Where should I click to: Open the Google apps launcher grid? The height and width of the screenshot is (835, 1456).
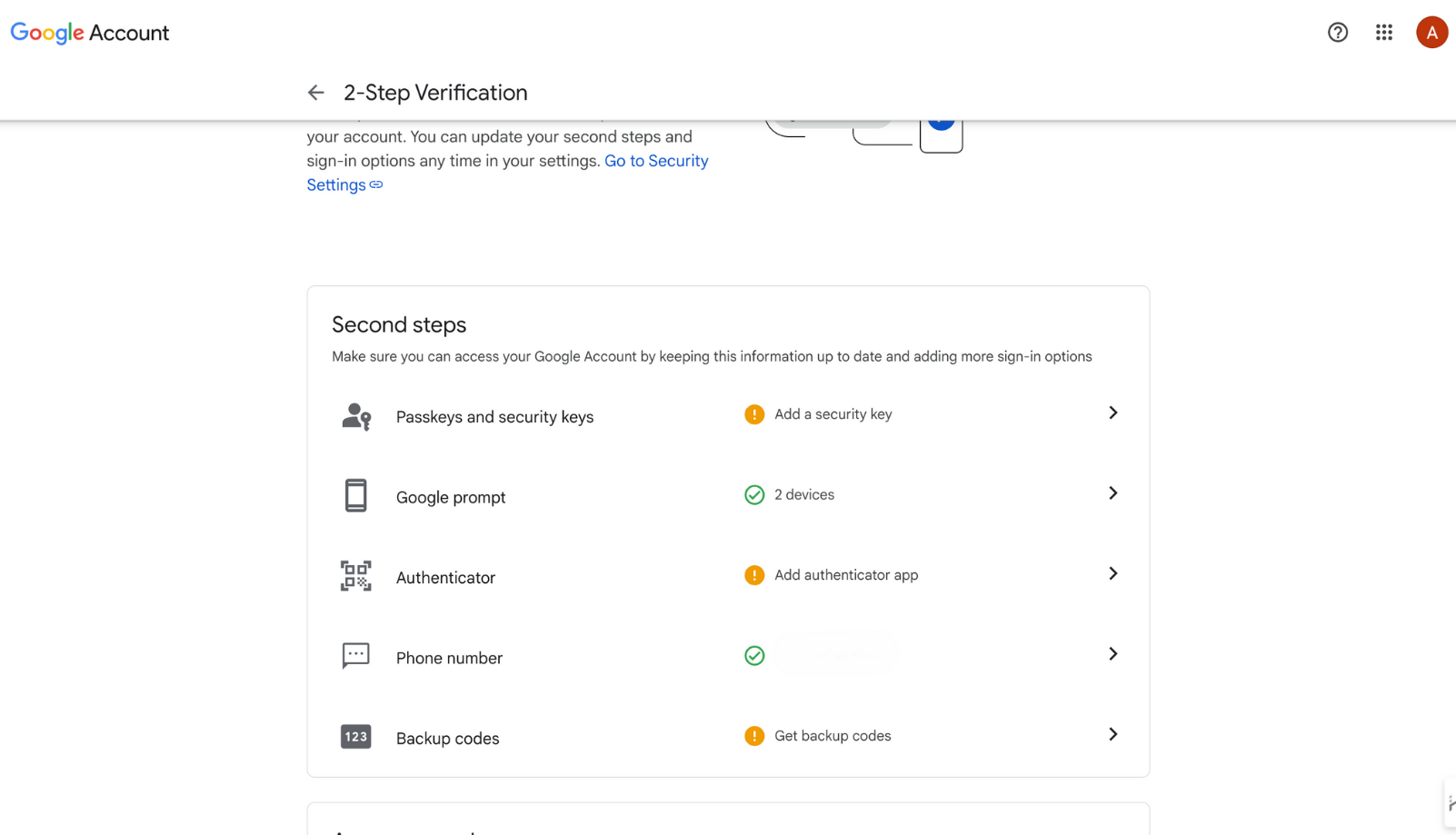point(1384,32)
